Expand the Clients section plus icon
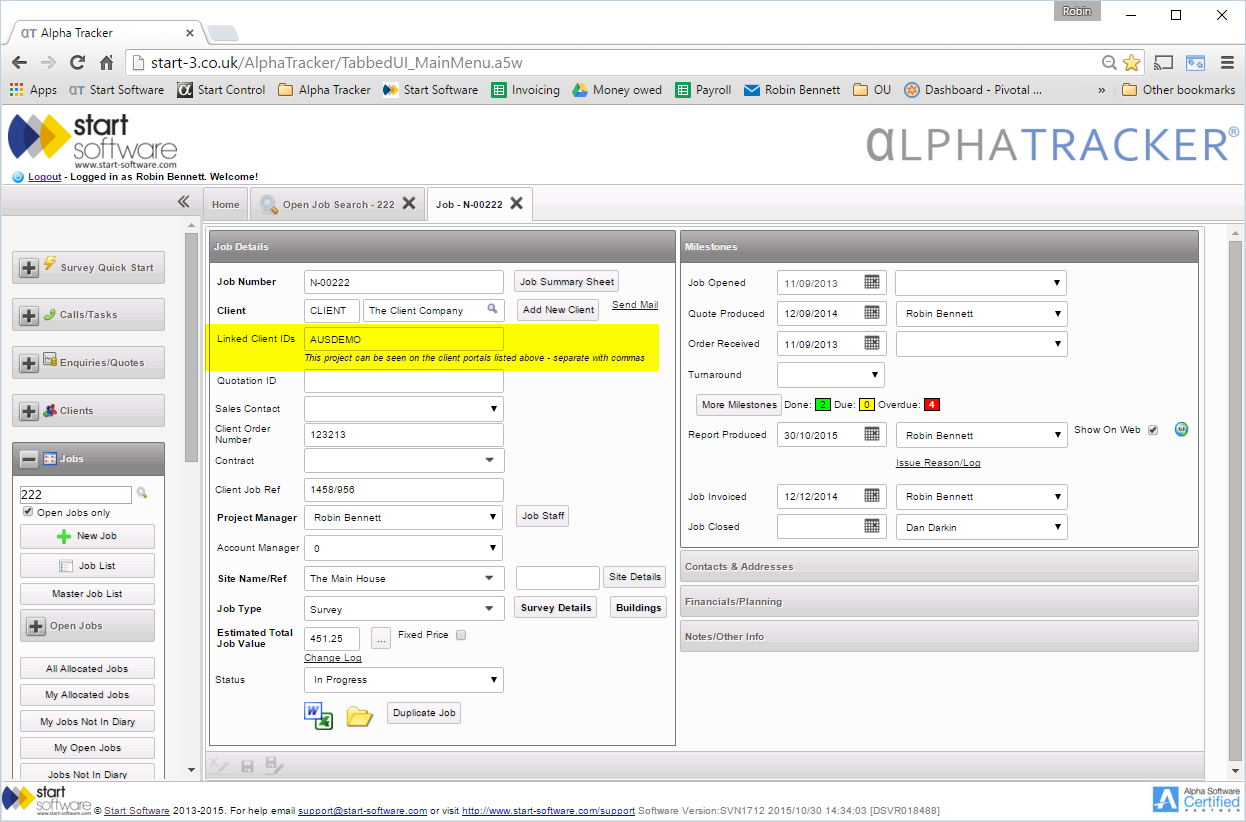This screenshot has height=822, width=1246. click(29, 410)
